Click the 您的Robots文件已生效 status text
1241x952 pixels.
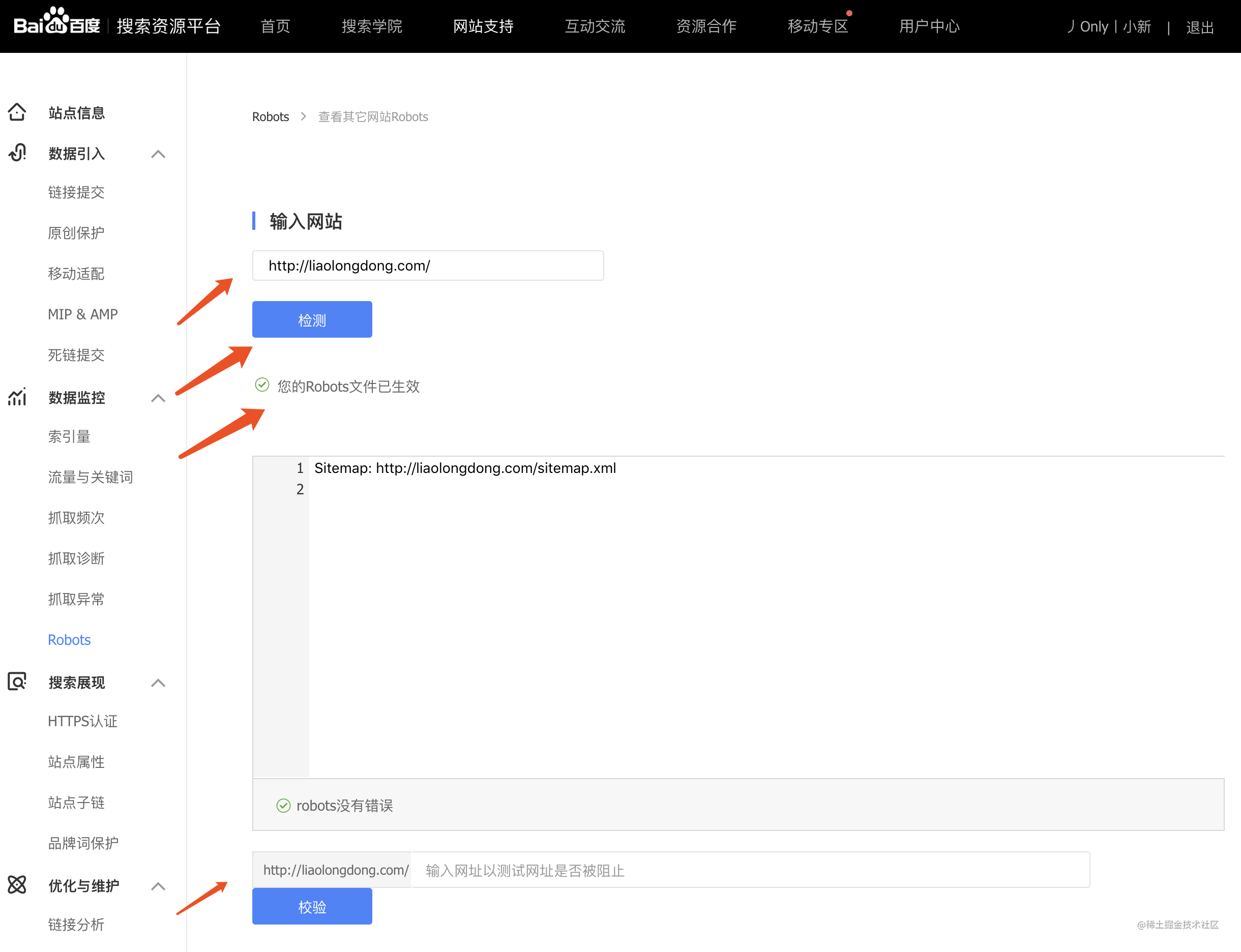pyautogui.click(x=348, y=386)
